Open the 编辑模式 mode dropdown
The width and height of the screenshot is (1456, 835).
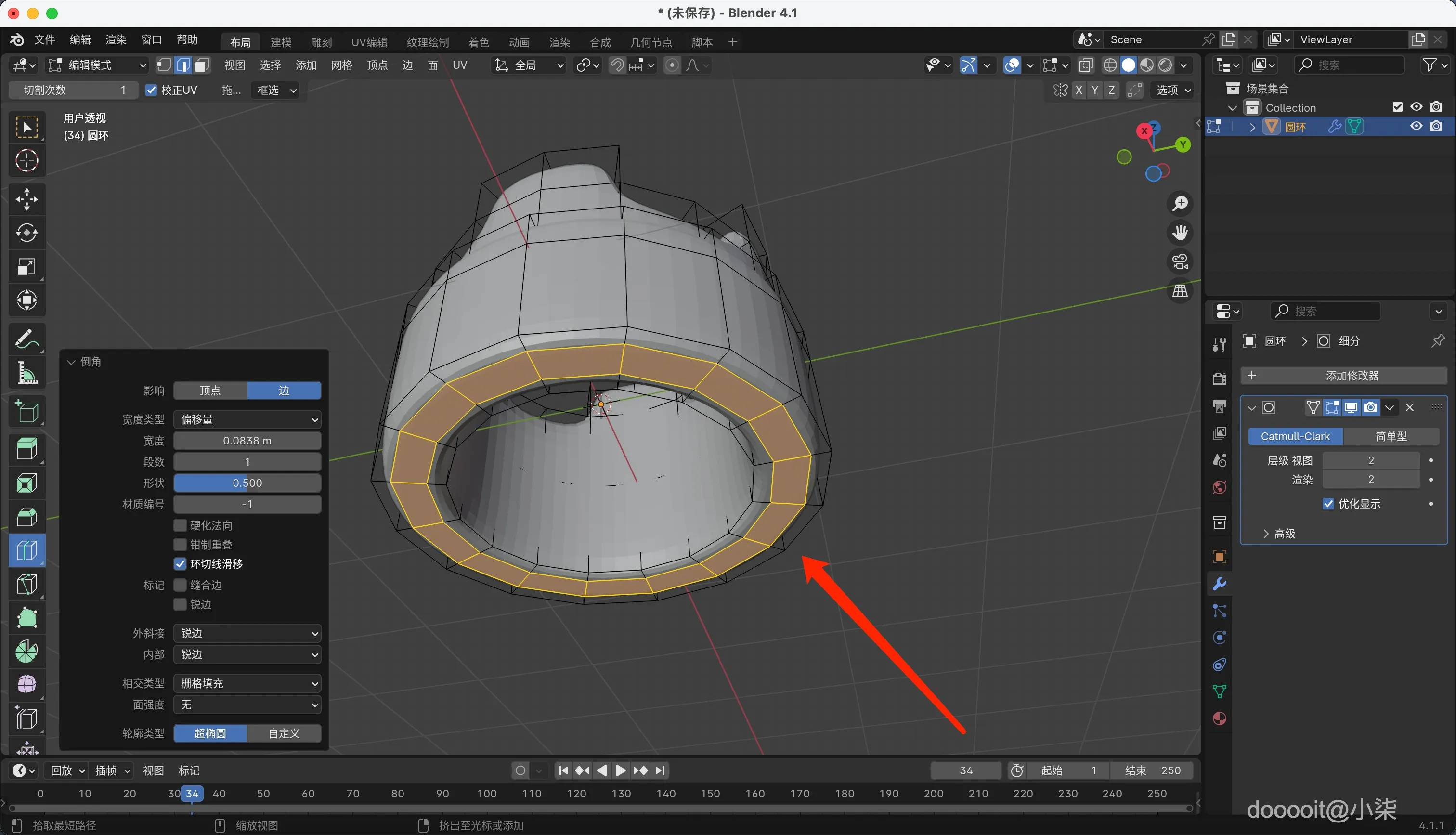tap(97, 65)
